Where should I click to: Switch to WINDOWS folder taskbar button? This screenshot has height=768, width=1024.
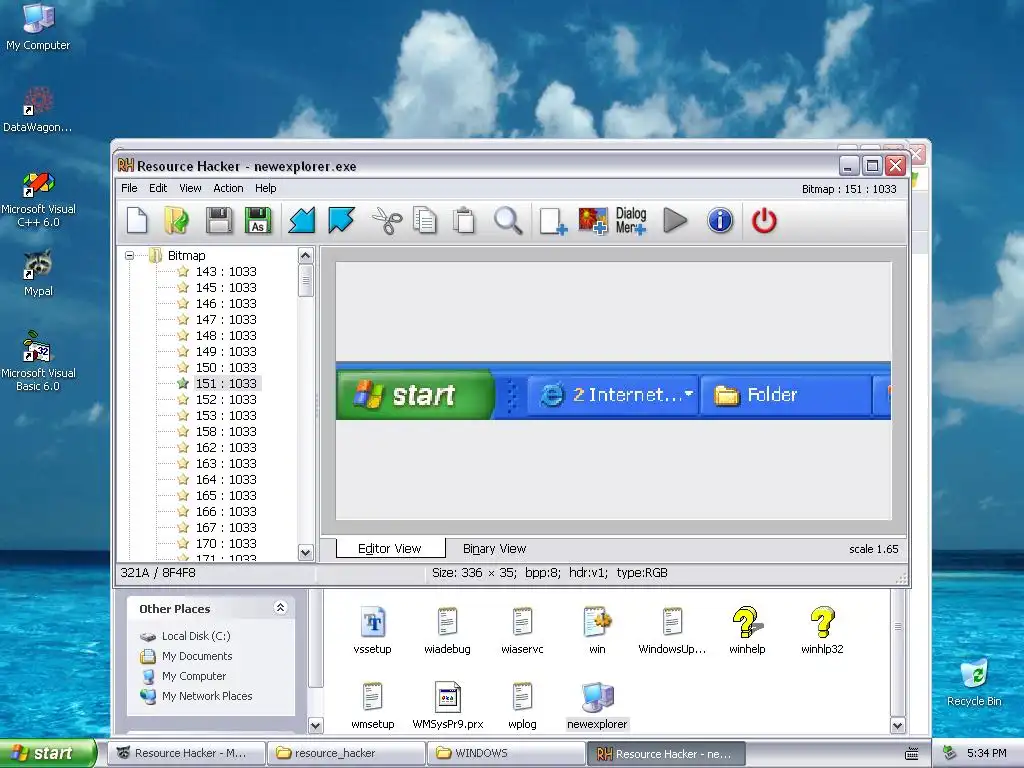505,753
